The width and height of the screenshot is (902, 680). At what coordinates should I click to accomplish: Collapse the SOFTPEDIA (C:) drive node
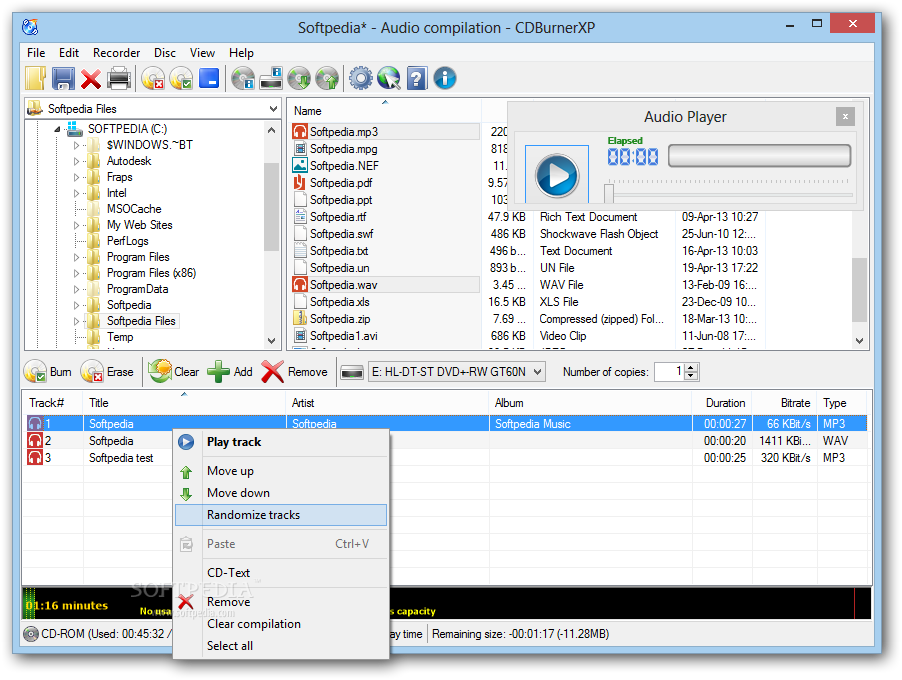[x=57, y=129]
